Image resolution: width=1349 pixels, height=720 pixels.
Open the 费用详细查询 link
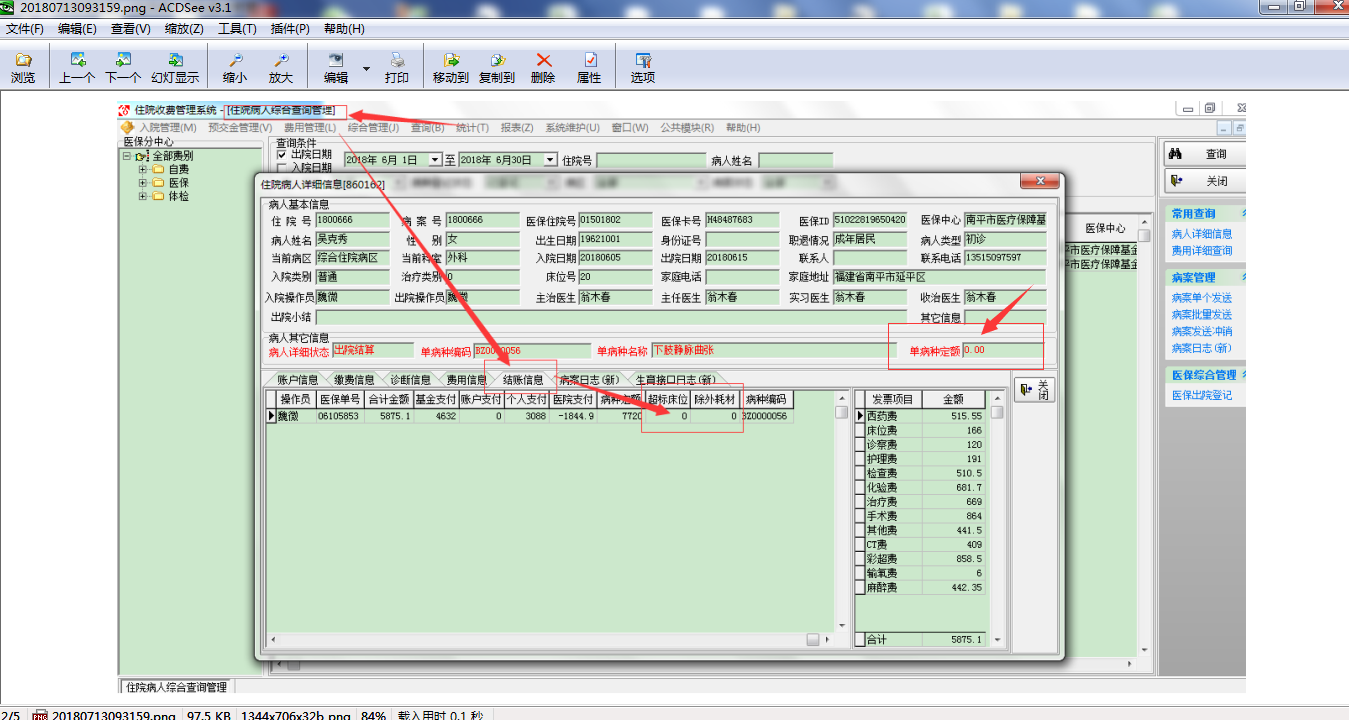click(x=1202, y=250)
